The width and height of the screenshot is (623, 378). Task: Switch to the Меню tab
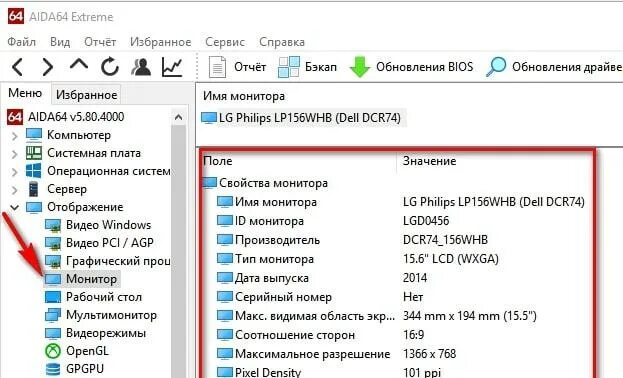click(25, 93)
